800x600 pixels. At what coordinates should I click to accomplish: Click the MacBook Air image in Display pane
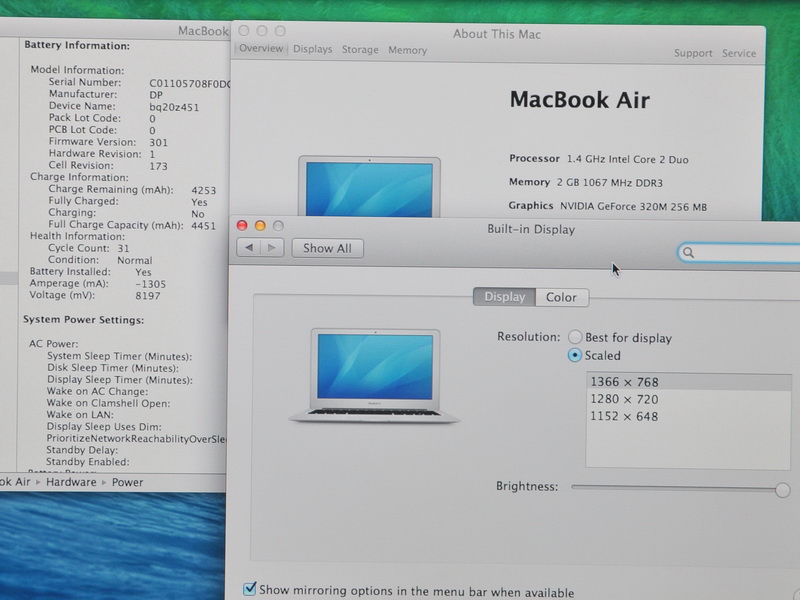(375, 376)
